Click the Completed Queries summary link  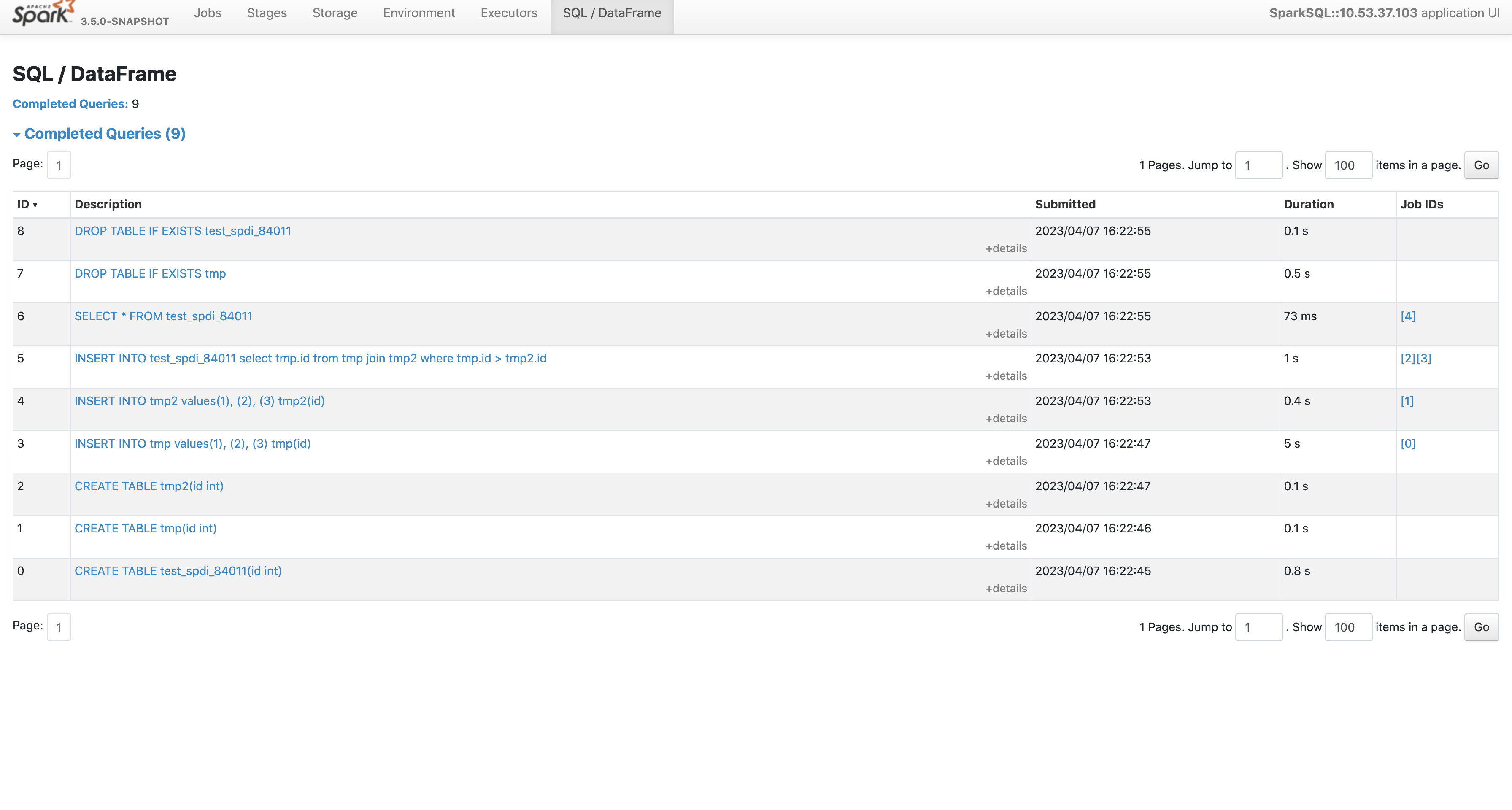tap(70, 104)
